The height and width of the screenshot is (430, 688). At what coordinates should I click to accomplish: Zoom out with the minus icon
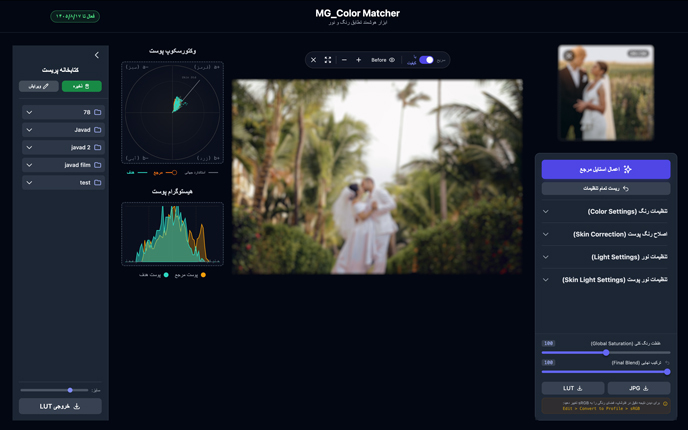344,60
